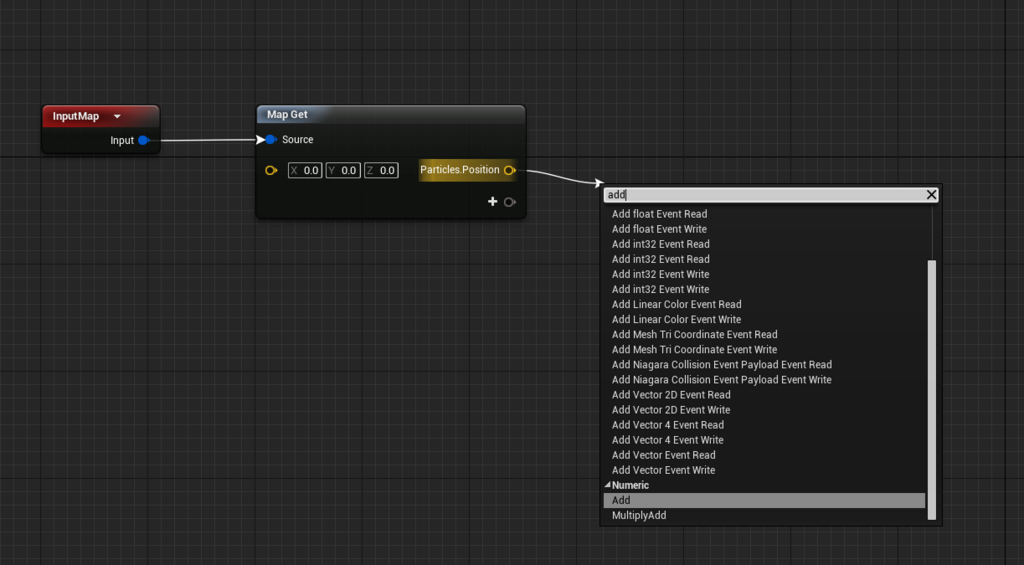Choose 'Add Vector Event Read'

pos(664,455)
